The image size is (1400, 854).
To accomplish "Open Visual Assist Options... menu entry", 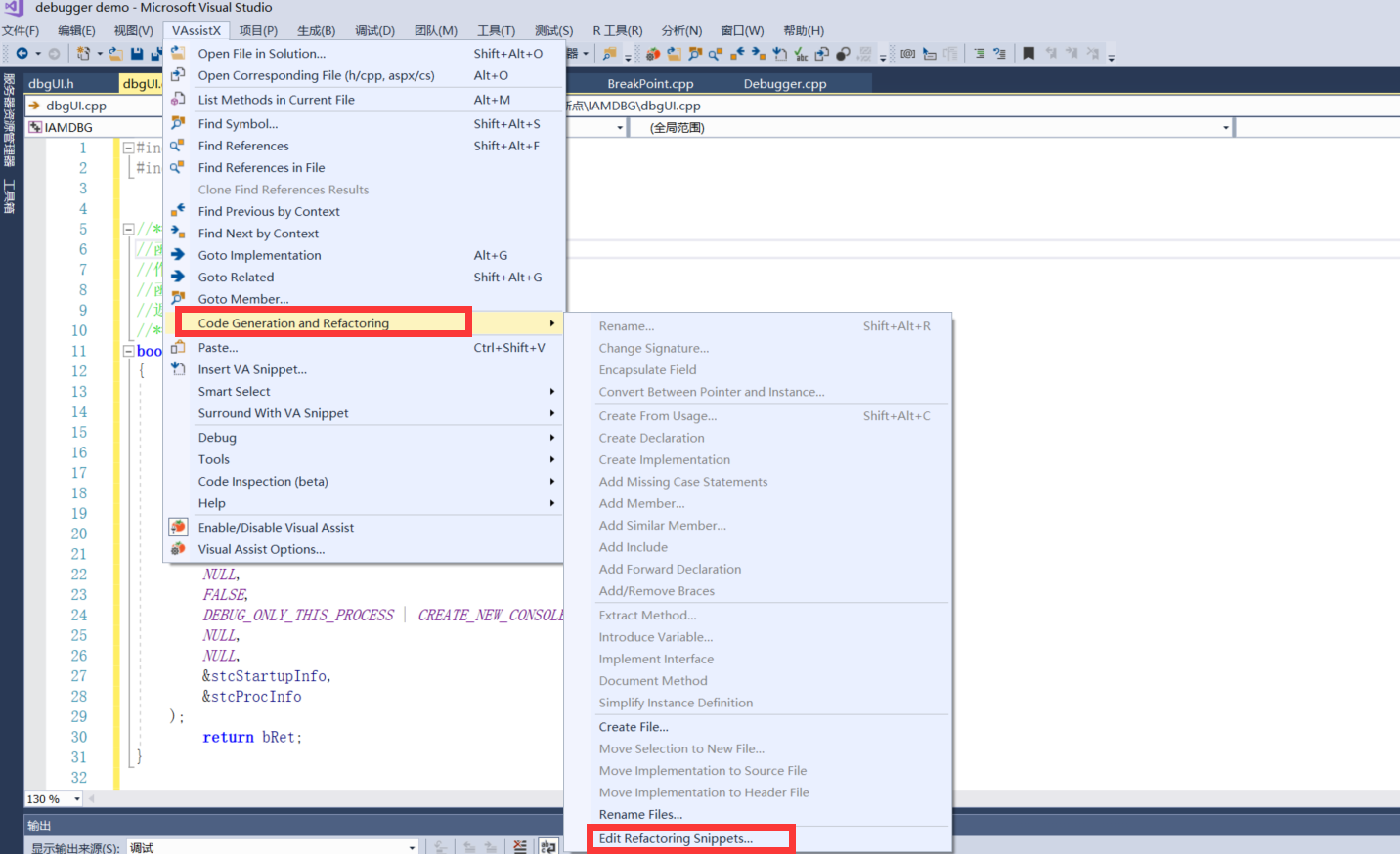I will click(364, 549).
